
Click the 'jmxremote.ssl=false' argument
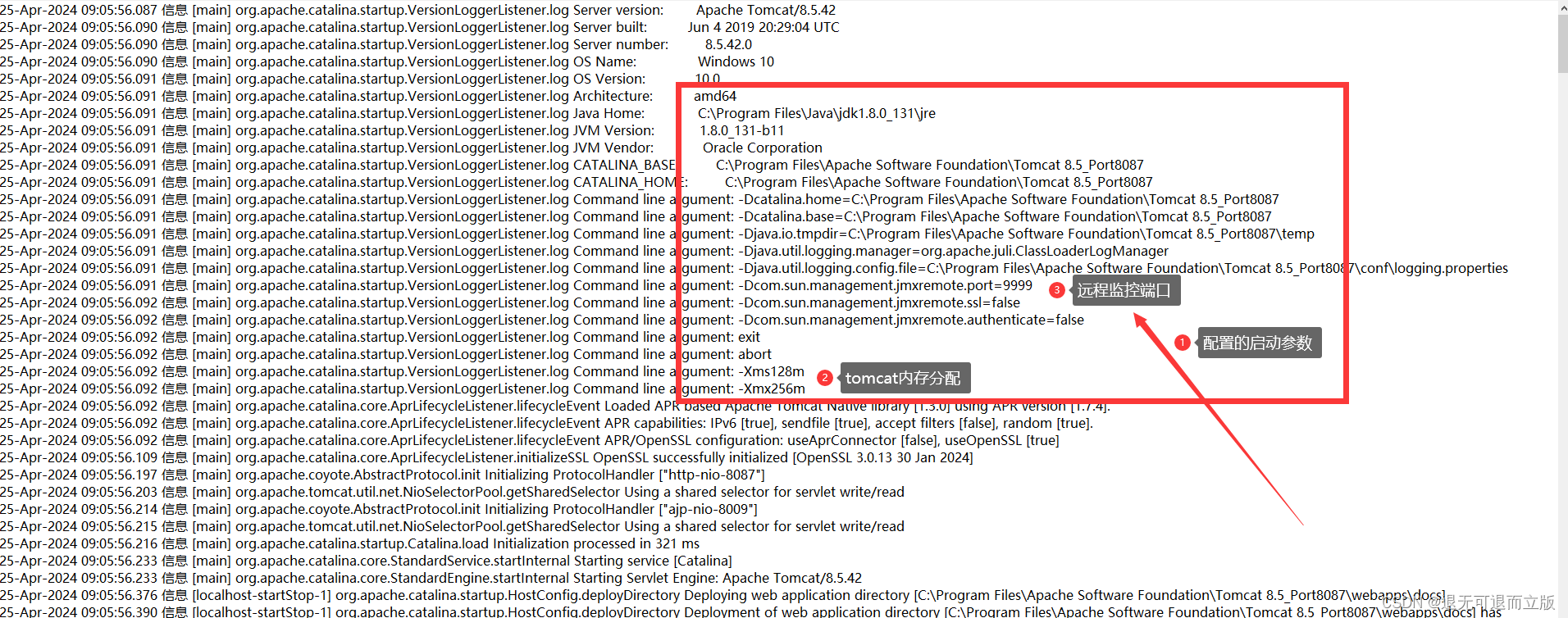(880, 302)
